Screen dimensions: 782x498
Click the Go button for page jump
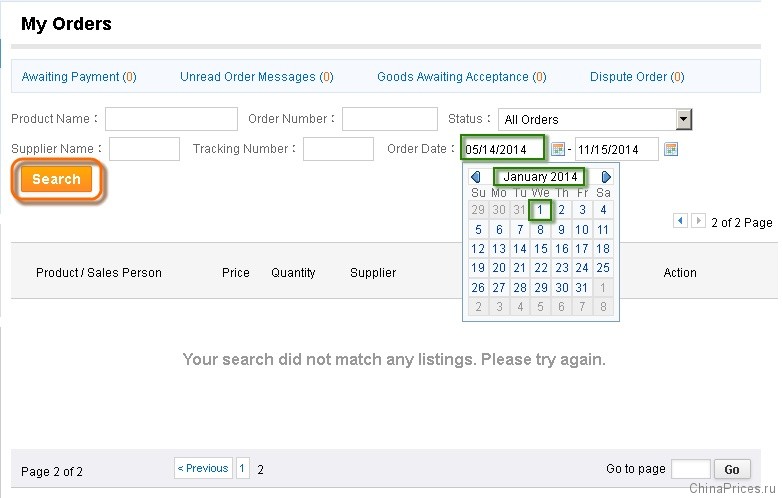(x=732, y=469)
